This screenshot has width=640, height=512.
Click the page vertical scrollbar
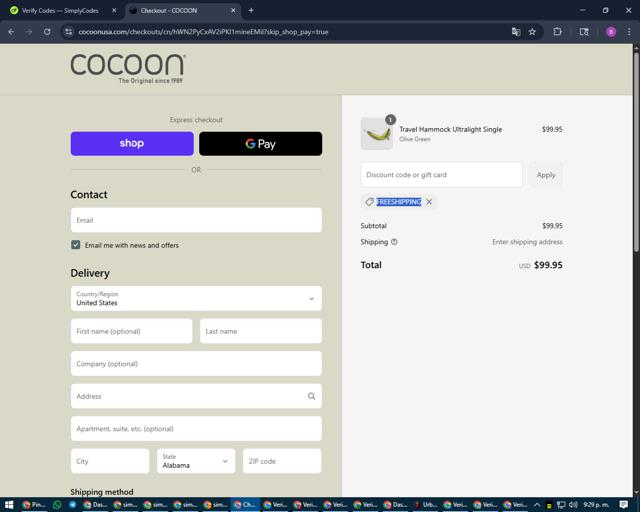pos(636,151)
